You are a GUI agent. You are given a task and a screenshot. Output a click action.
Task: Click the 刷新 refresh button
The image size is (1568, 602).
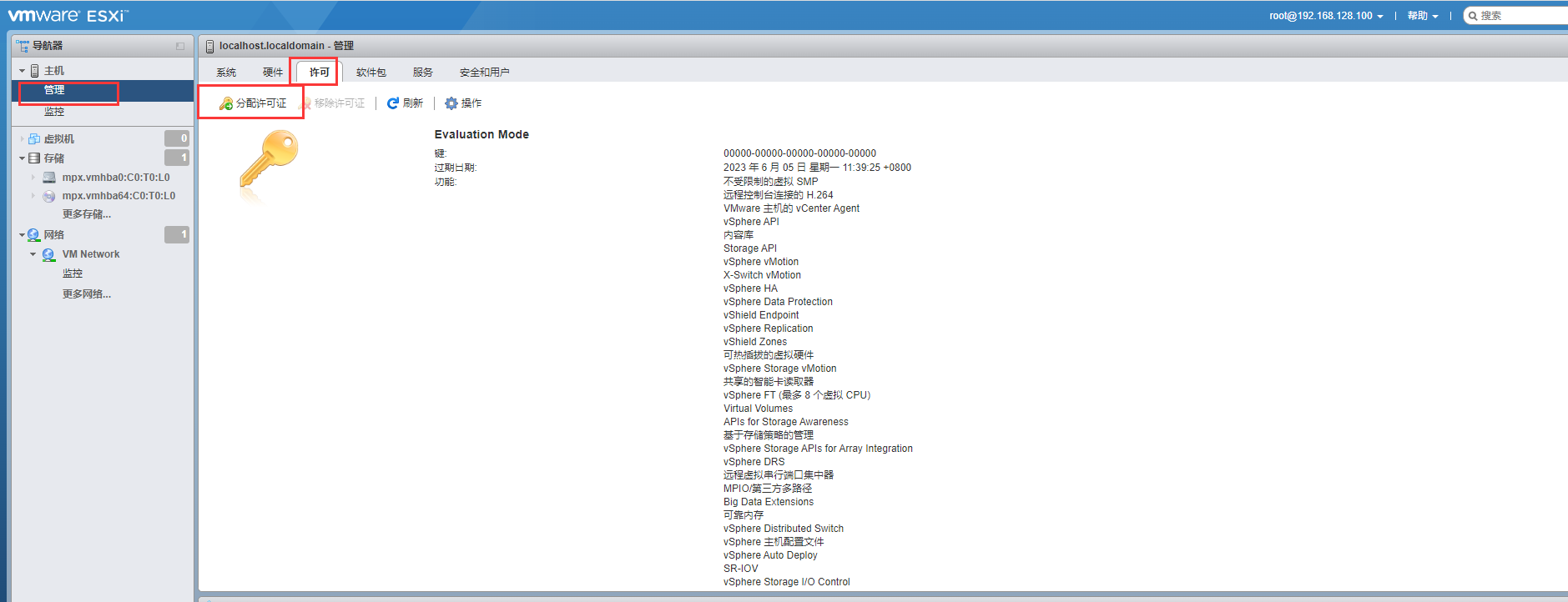click(406, 103)
